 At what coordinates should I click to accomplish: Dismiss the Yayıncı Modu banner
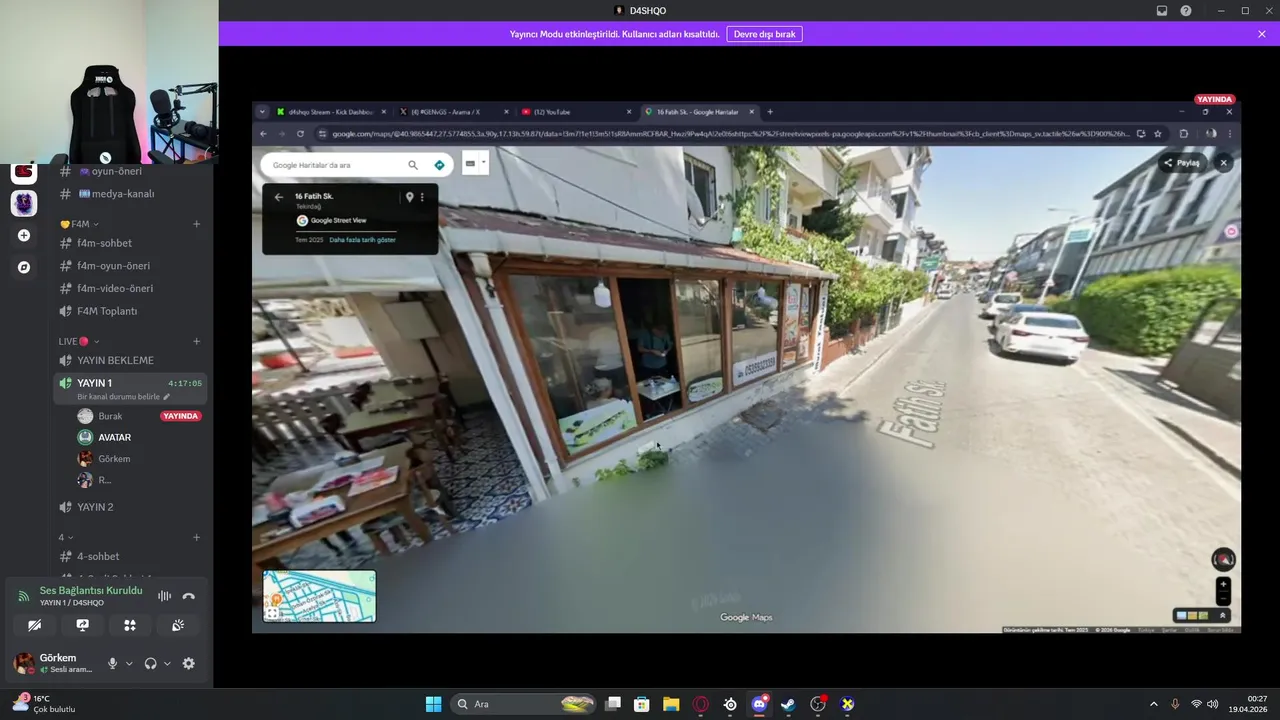(1262, 34)
